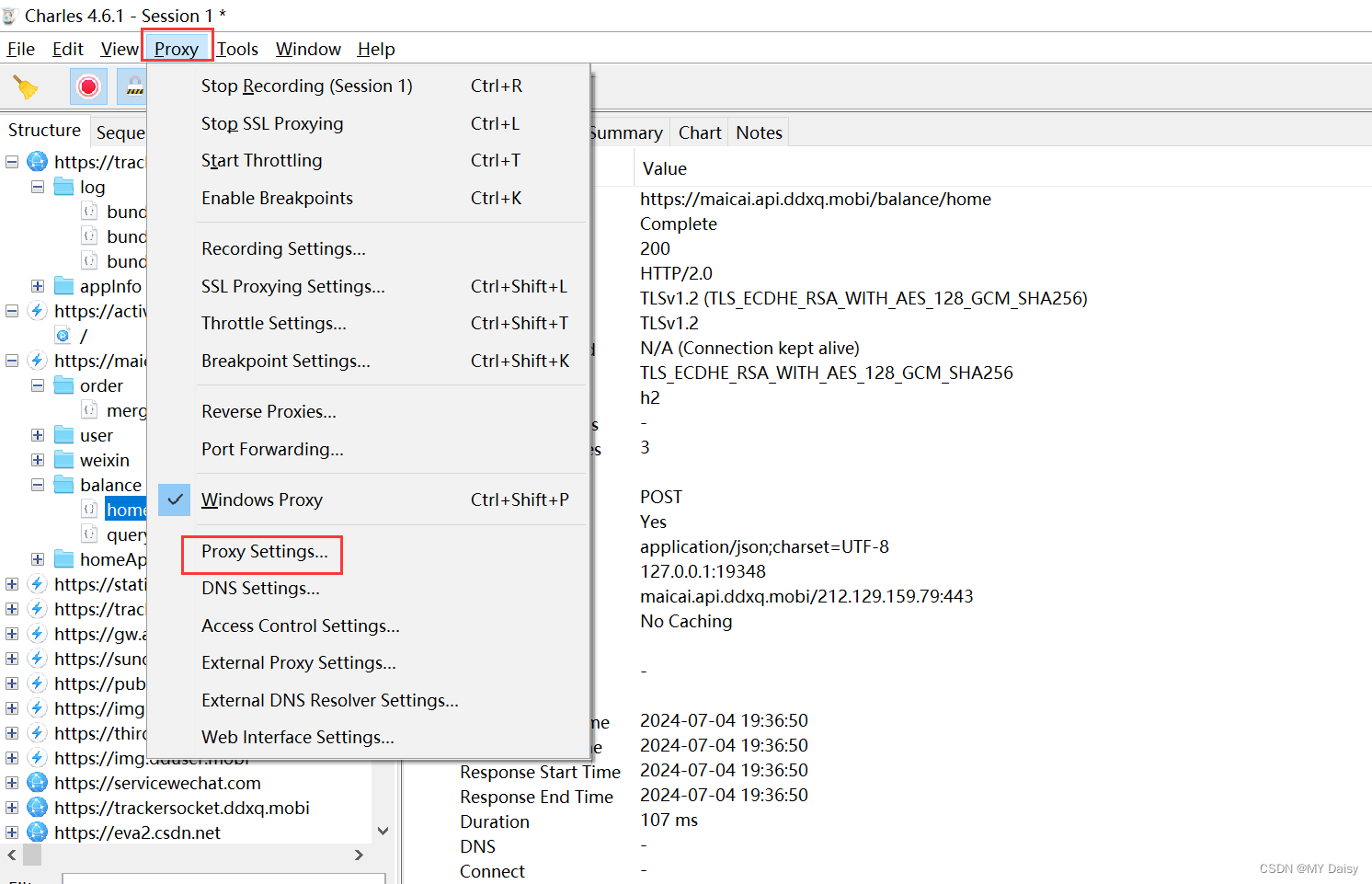This screenshot has height=884, width=1372.
Task: Open the Help menu
Action: (x=376, y=49)
